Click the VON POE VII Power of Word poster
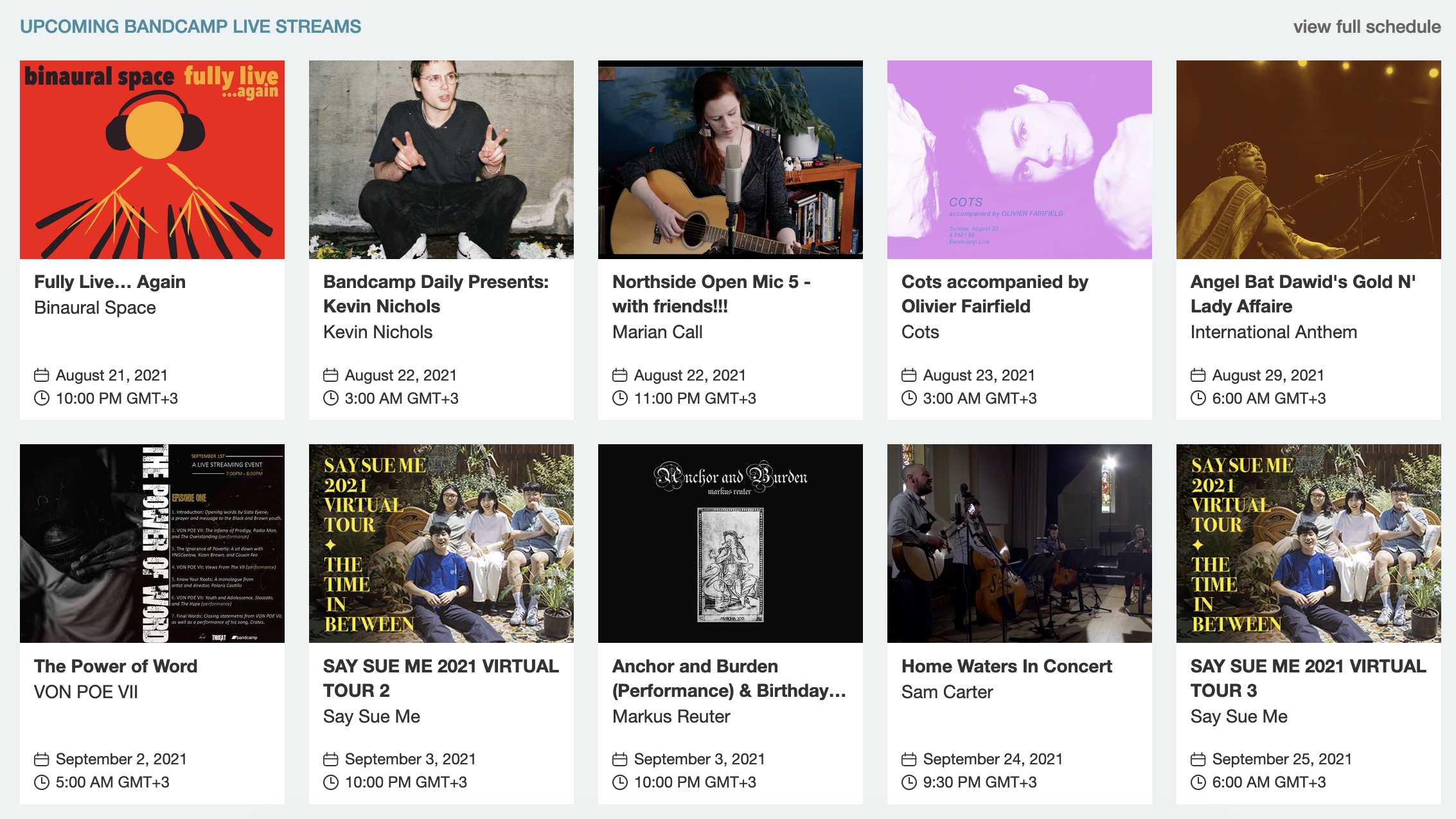Screen dimensions: 1456x819 (152, 544)
